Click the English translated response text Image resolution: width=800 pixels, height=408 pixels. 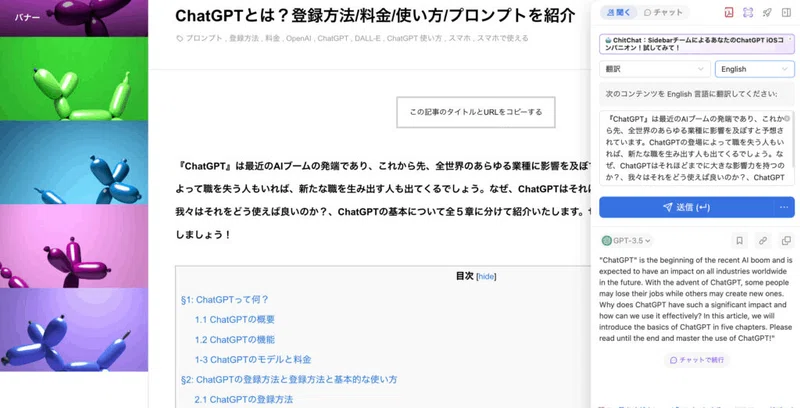click(696, 299)
